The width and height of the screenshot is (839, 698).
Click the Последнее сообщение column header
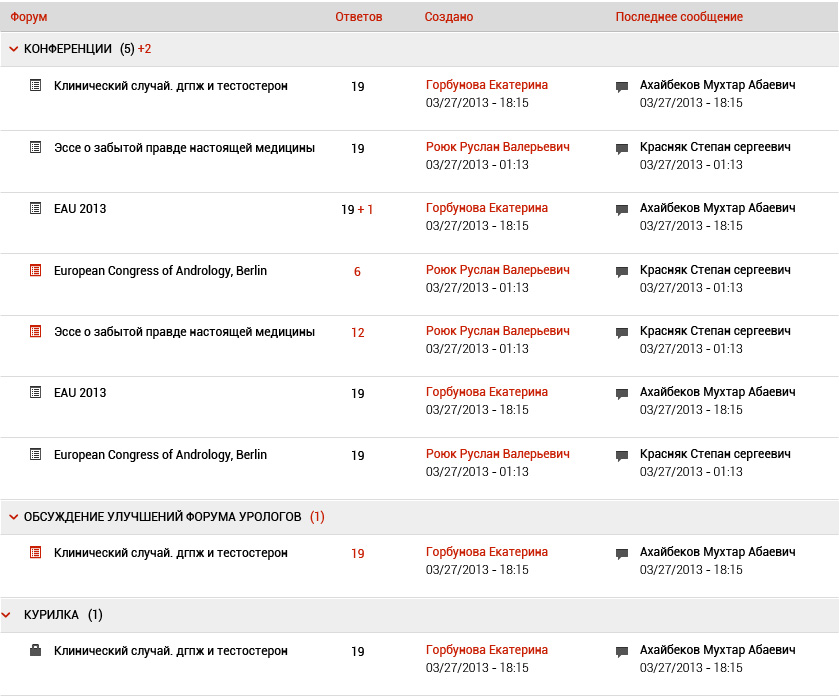point(679,17)
